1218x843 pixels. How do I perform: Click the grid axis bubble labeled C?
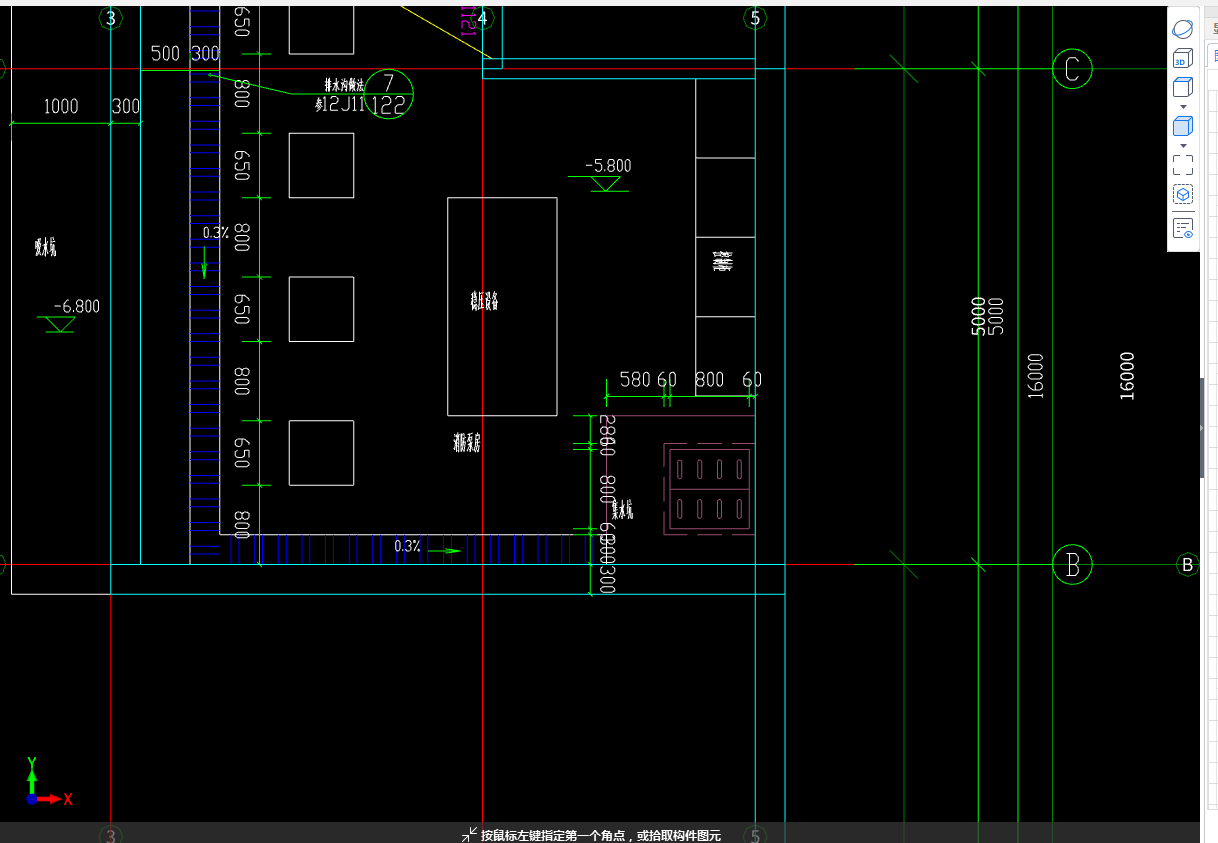coord(1072,69)
